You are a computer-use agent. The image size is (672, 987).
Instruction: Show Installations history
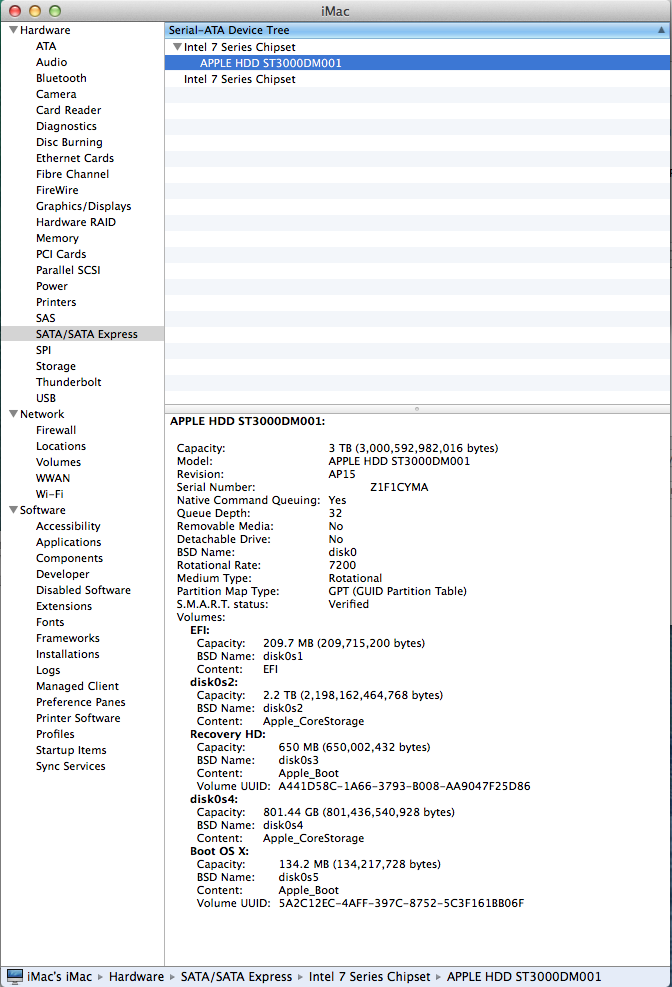[x=68, y=654]
